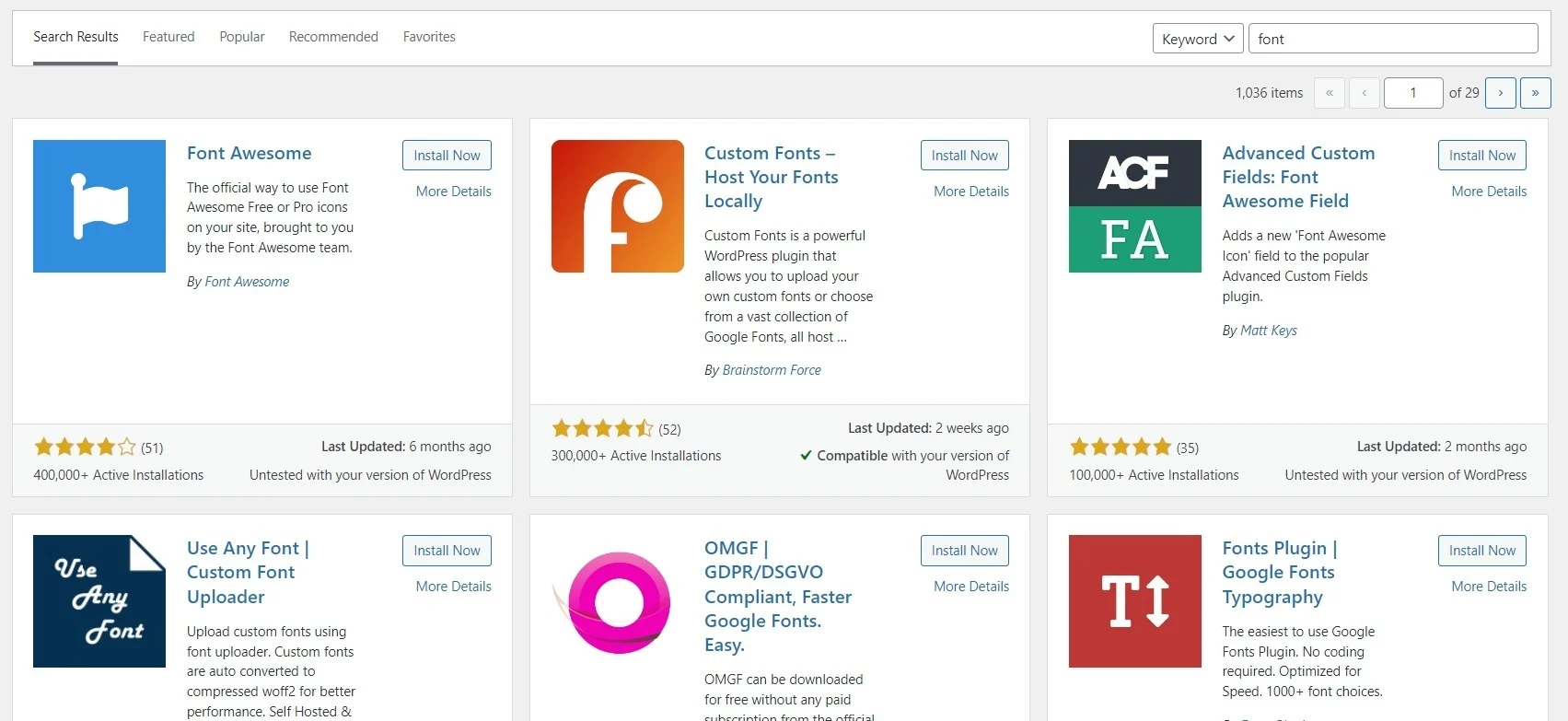This screenshot has width=1568, height=721.
Task: Click '300,000+ Active Installations' text
Action: (636, 456)
